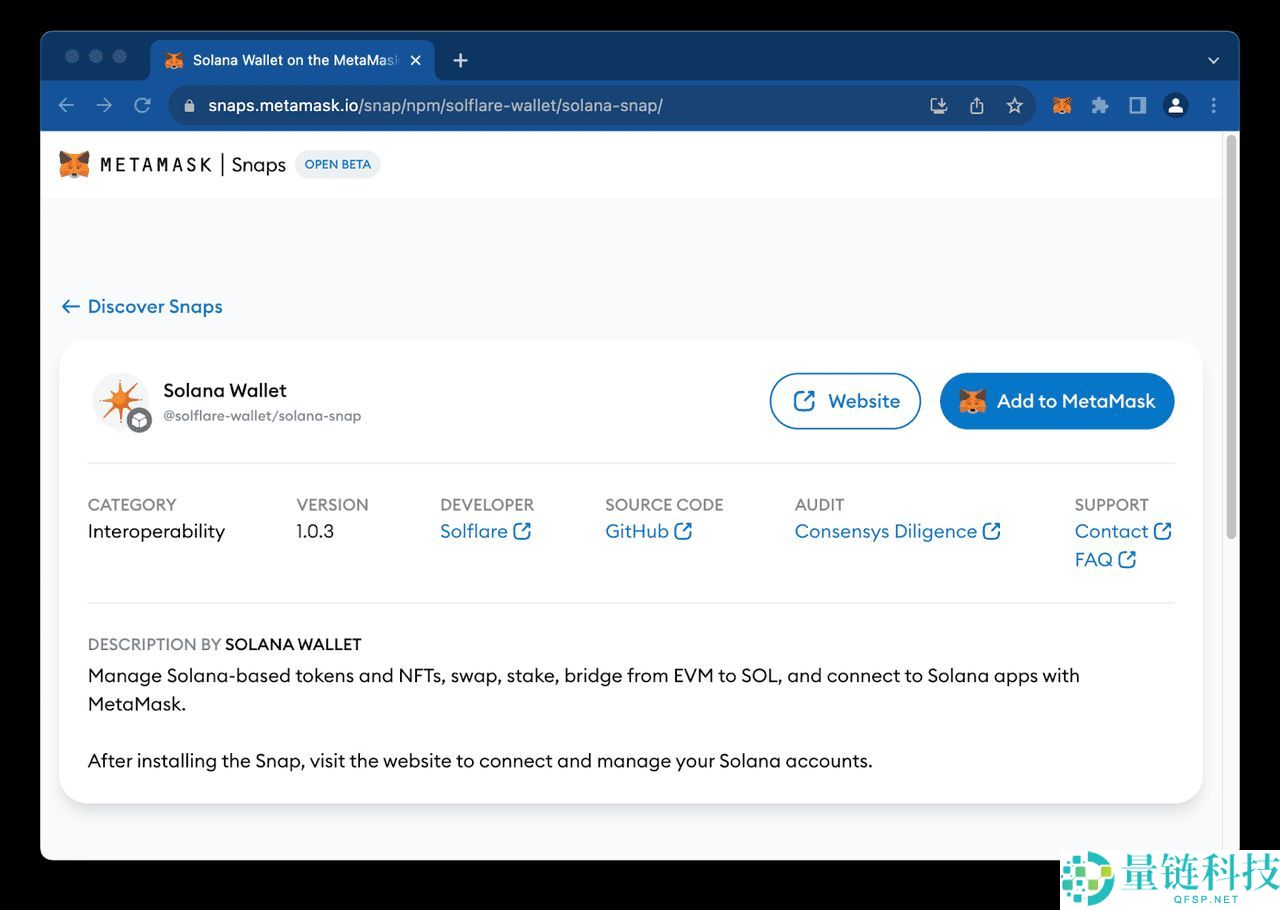Open the browser Extensions puzzle icon
The height and width of the screenshot is (910, 1280).
click(x=1100, y=105)
